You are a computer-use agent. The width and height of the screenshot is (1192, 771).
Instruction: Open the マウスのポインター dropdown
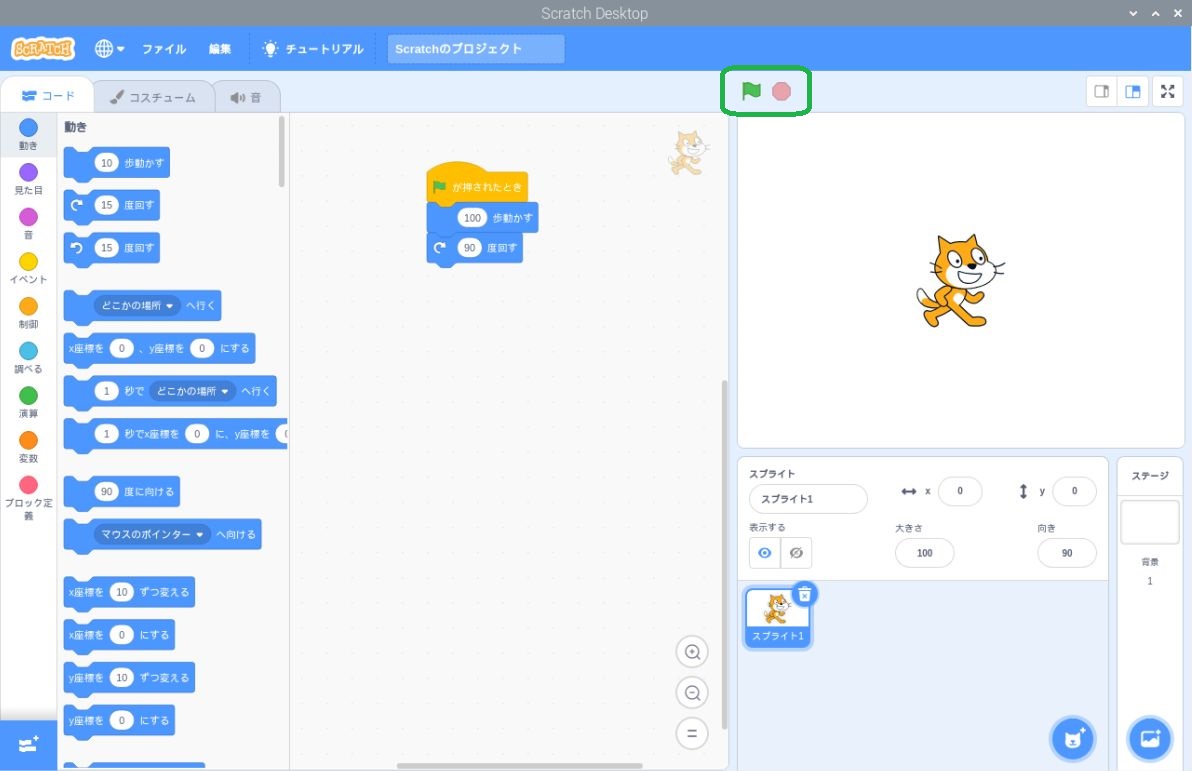[x=152, y=535]
